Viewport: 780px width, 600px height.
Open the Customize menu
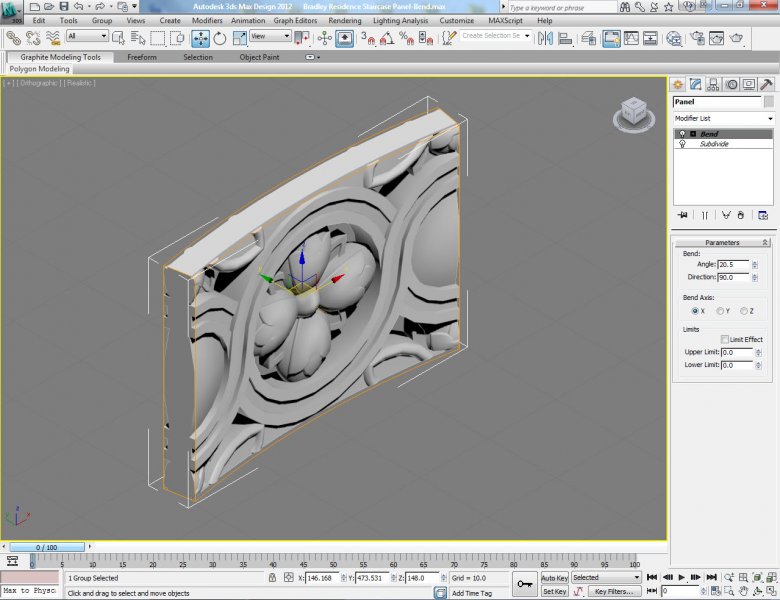point(457,20)
